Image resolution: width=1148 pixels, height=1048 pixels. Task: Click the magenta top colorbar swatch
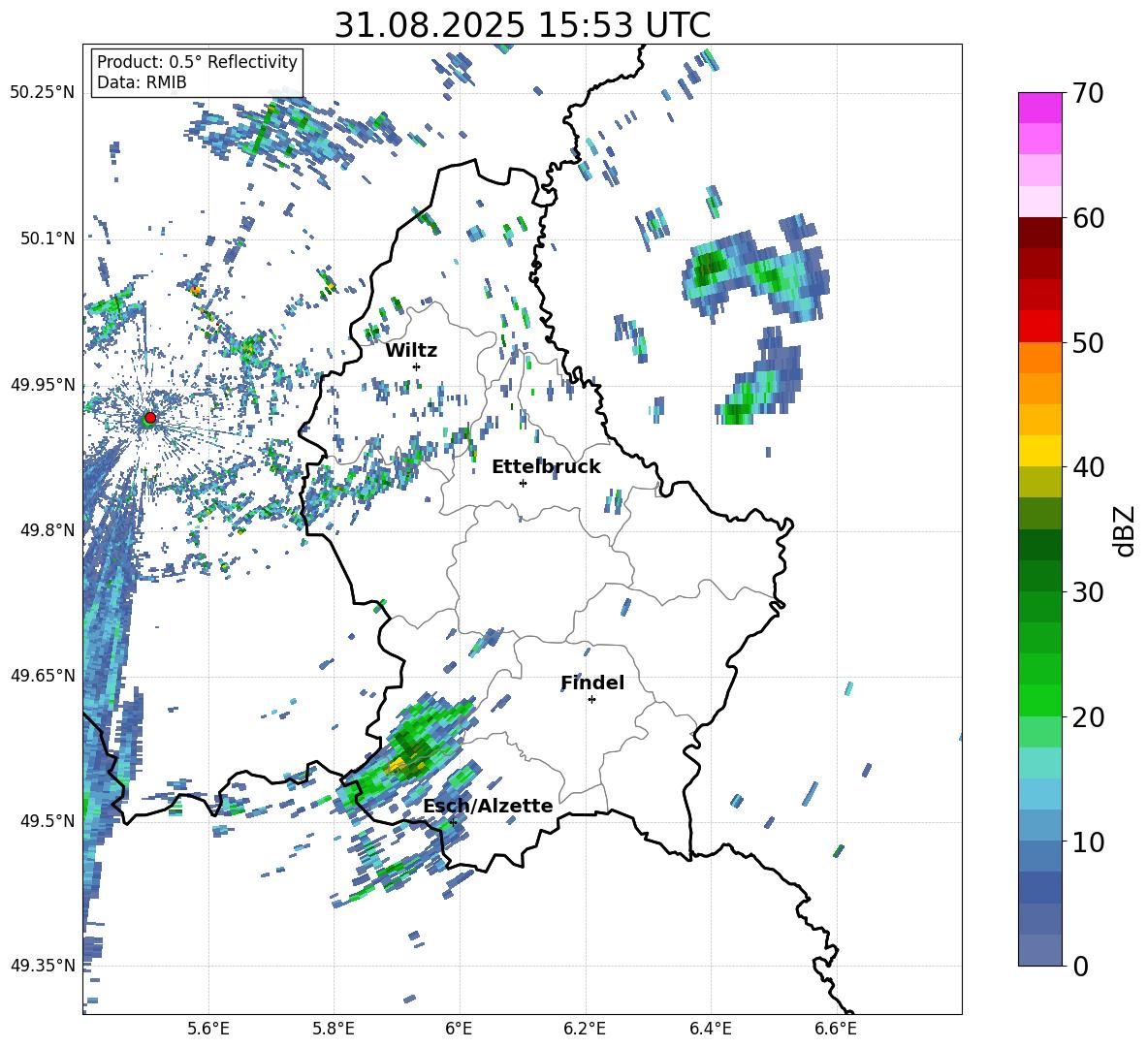1039,108
